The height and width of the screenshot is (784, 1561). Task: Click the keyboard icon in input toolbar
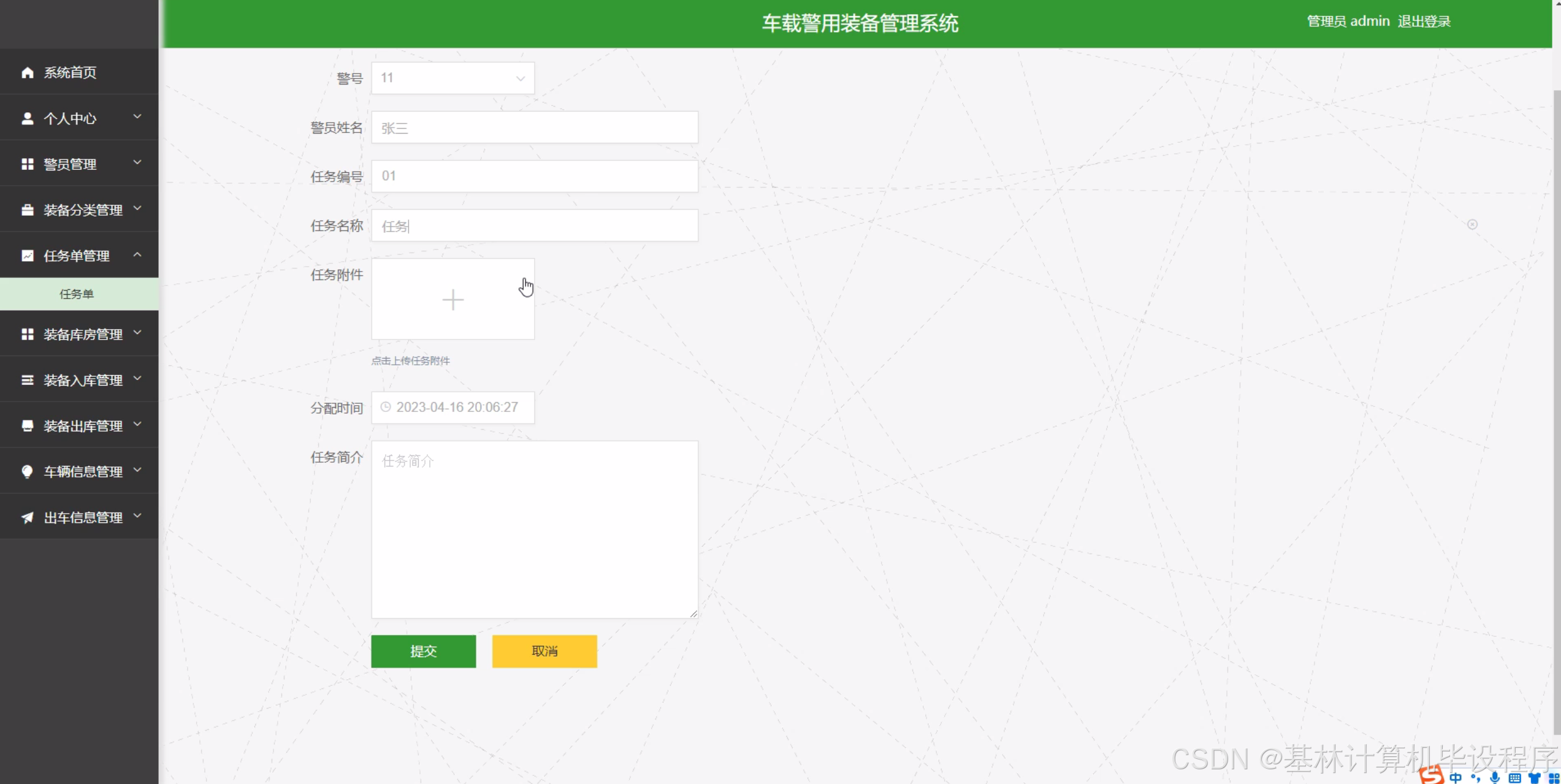(1514, 778)
